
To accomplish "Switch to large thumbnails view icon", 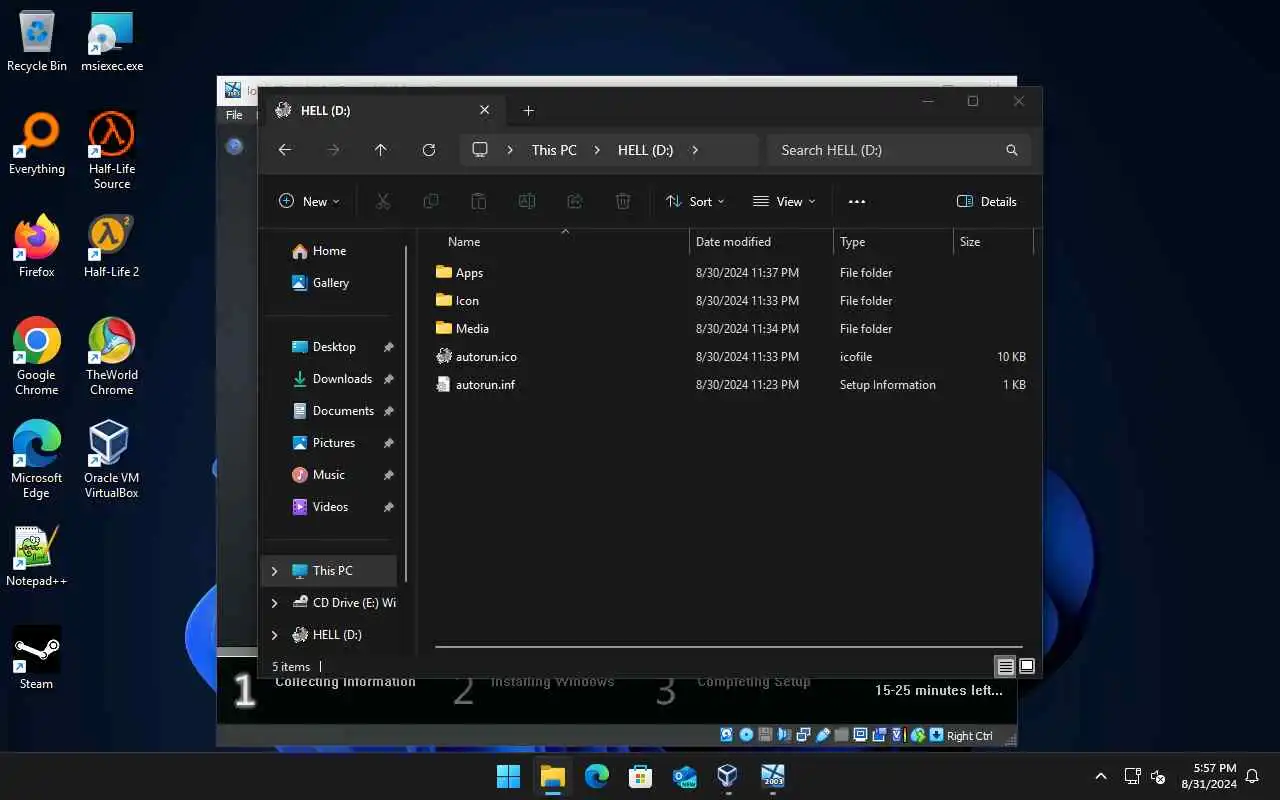I will pos(1027,666).
